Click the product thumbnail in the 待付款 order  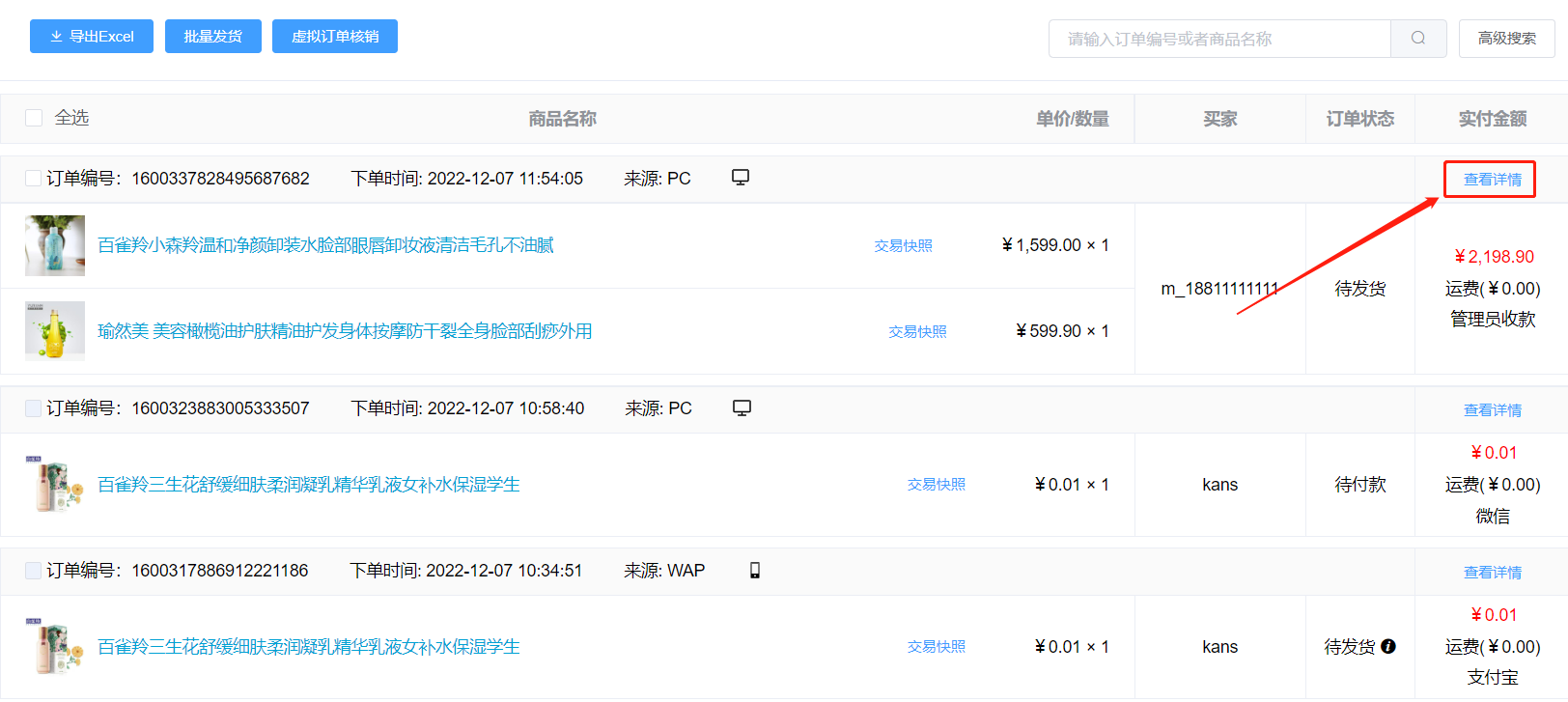click(x=55, y=485)
